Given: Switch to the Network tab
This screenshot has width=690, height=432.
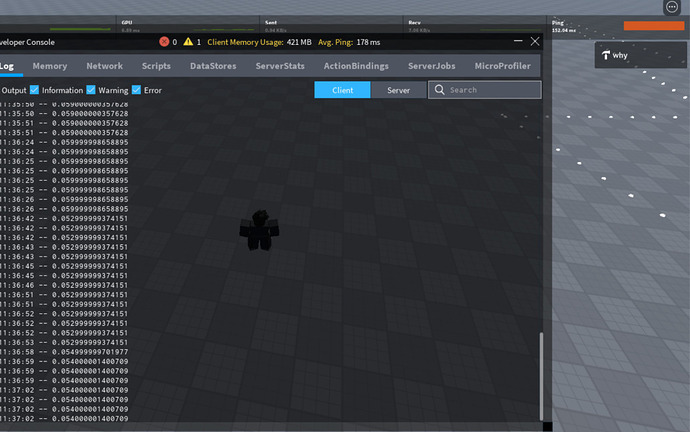Looking at the screenshot, I should click(x=104, y=66).
